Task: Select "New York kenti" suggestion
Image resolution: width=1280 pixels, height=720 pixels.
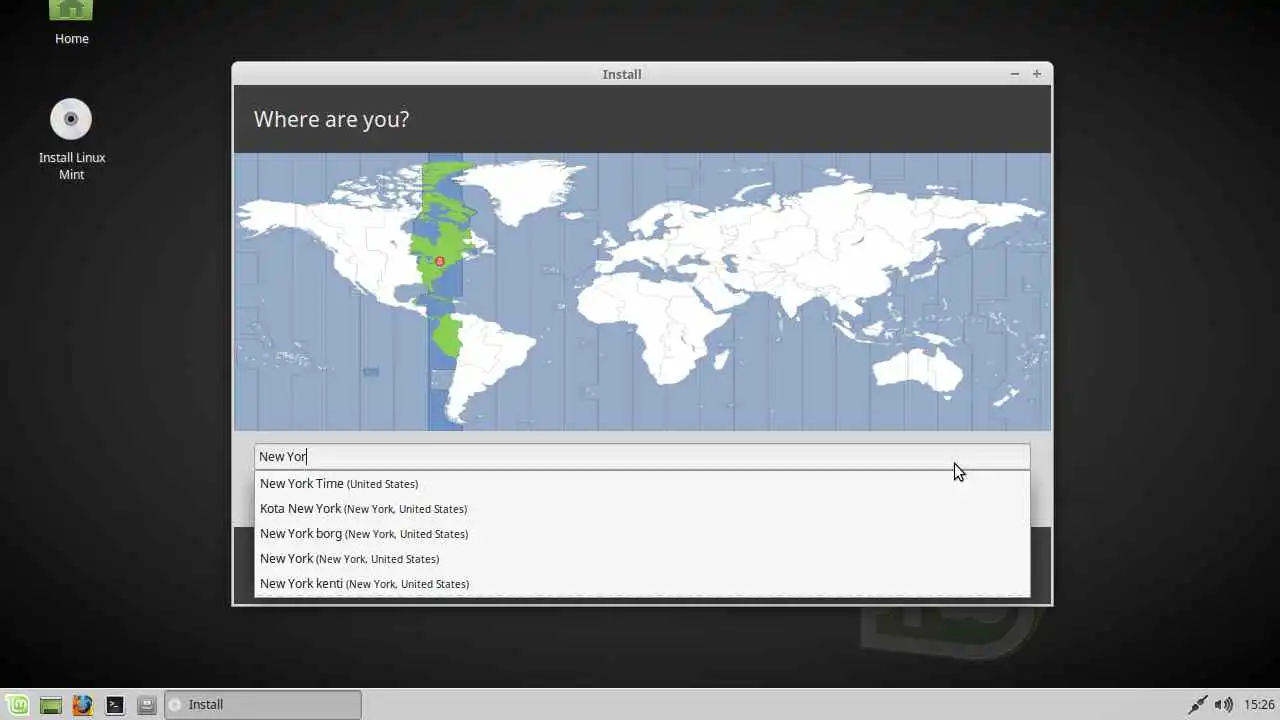Action: (x=642, y=584)
